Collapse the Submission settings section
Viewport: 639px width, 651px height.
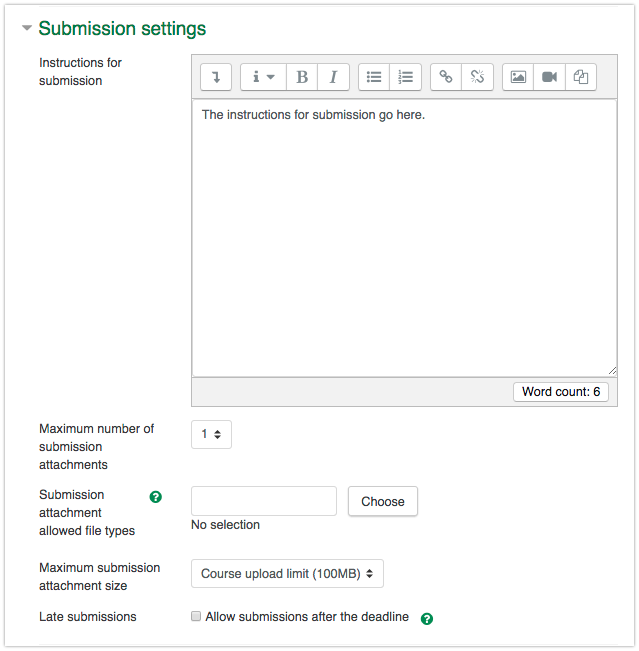27,29
